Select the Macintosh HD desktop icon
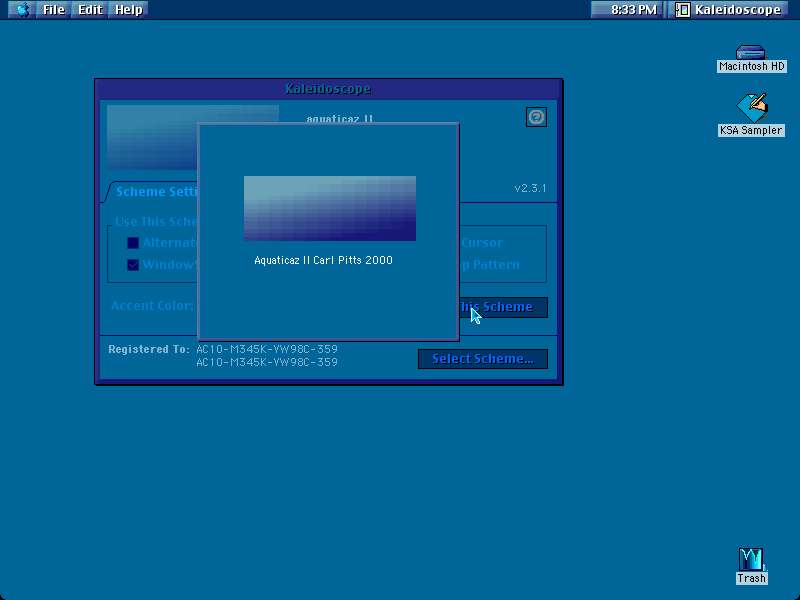The height and width of the screenshot is (600, 800). coord(751,58)
